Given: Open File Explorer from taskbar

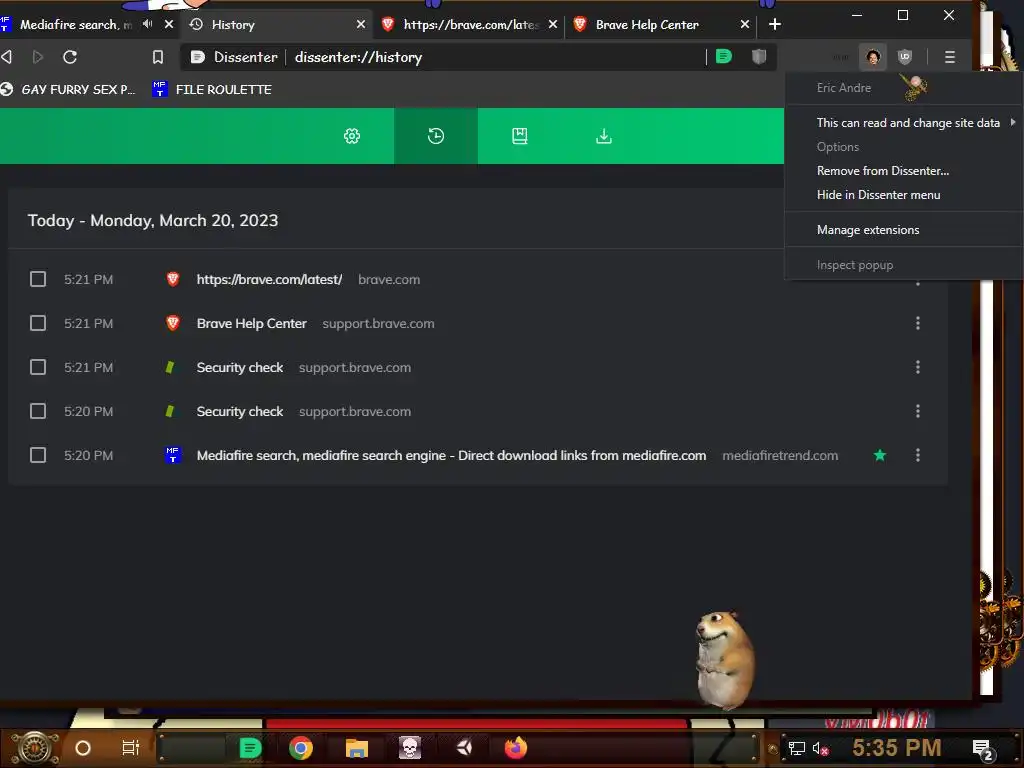Looking at the screenshot, I should pos(357,748).
